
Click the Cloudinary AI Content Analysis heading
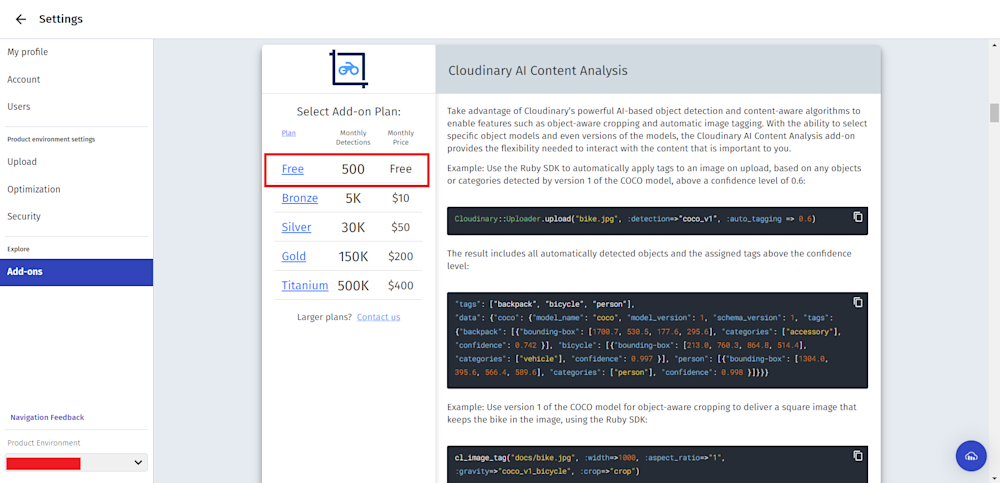[538, 71]
